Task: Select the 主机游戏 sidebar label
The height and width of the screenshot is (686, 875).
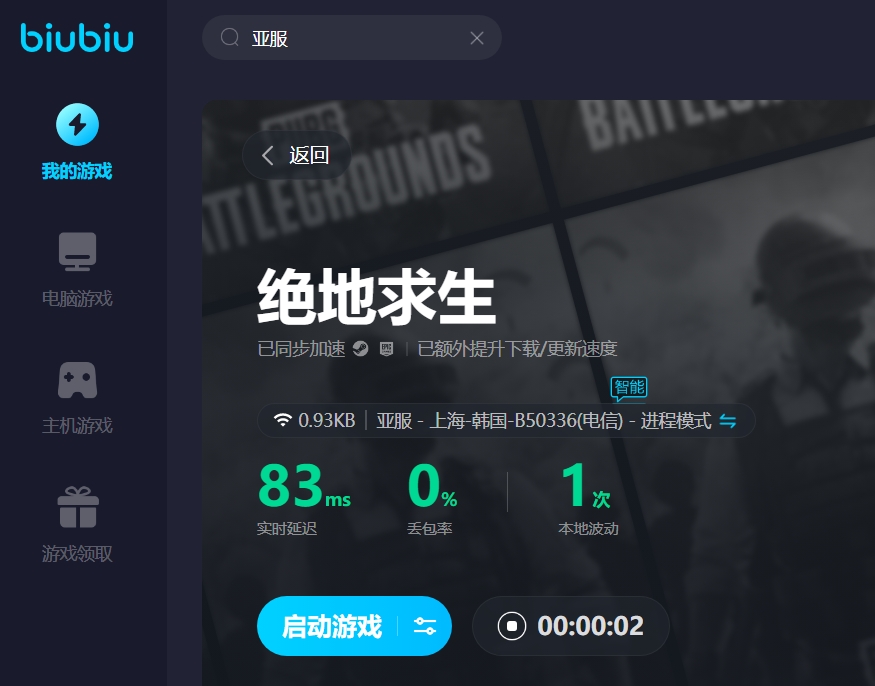Action: coord(78,426)
